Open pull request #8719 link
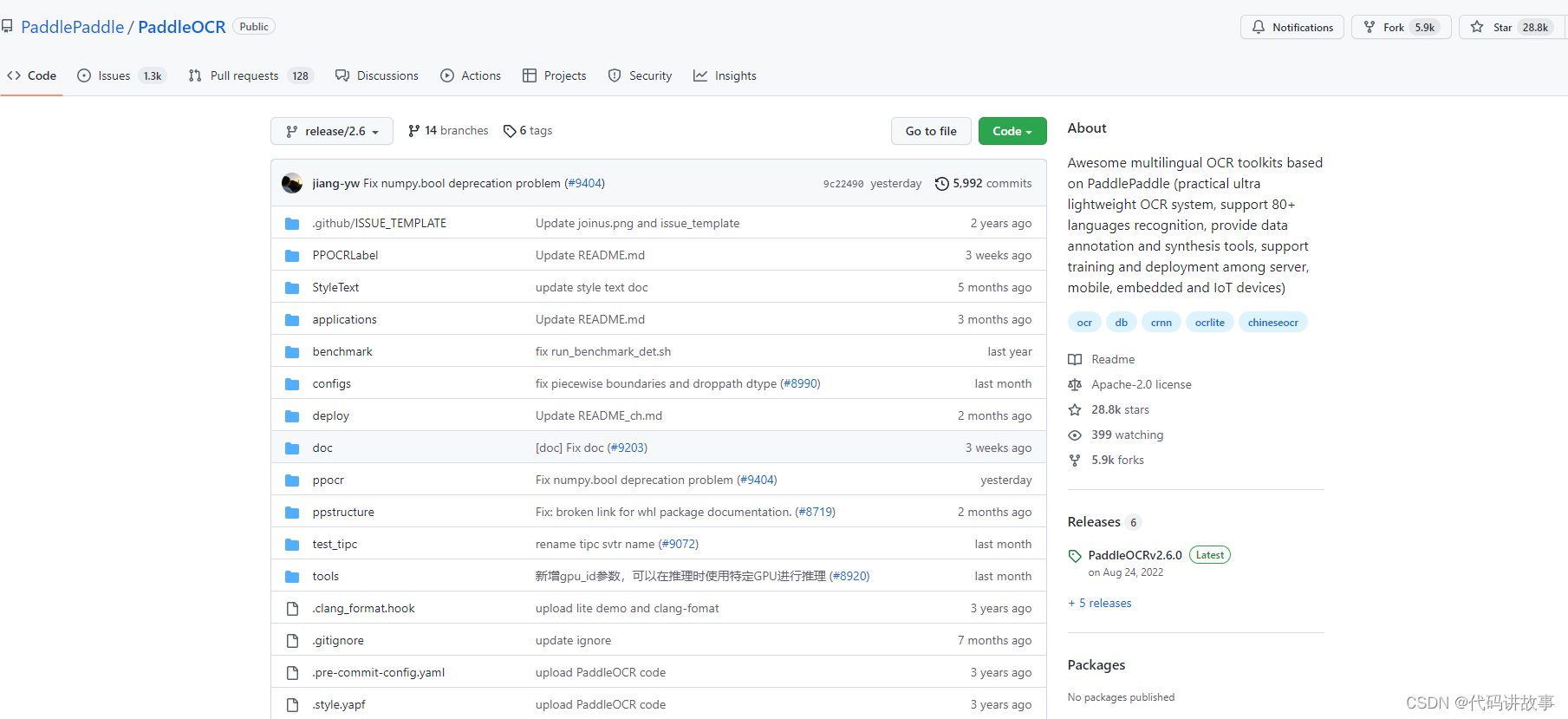This screenshot has width=1568, height=719. [816, 512]
